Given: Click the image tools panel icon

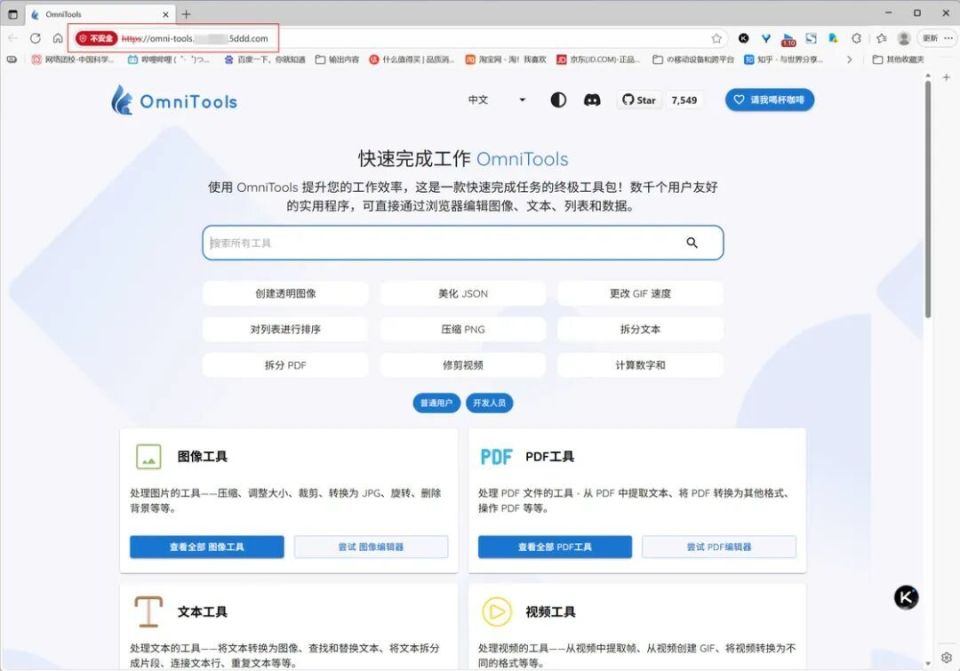Looking at the screenshot, I should coord(148,455).
